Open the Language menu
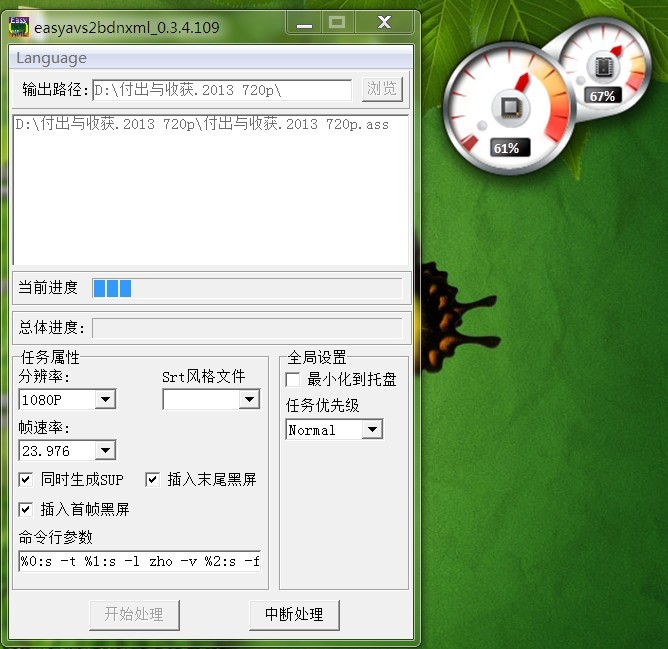Image resolution: width=668 pixels, height=649 pixels. tap(51, 58)
